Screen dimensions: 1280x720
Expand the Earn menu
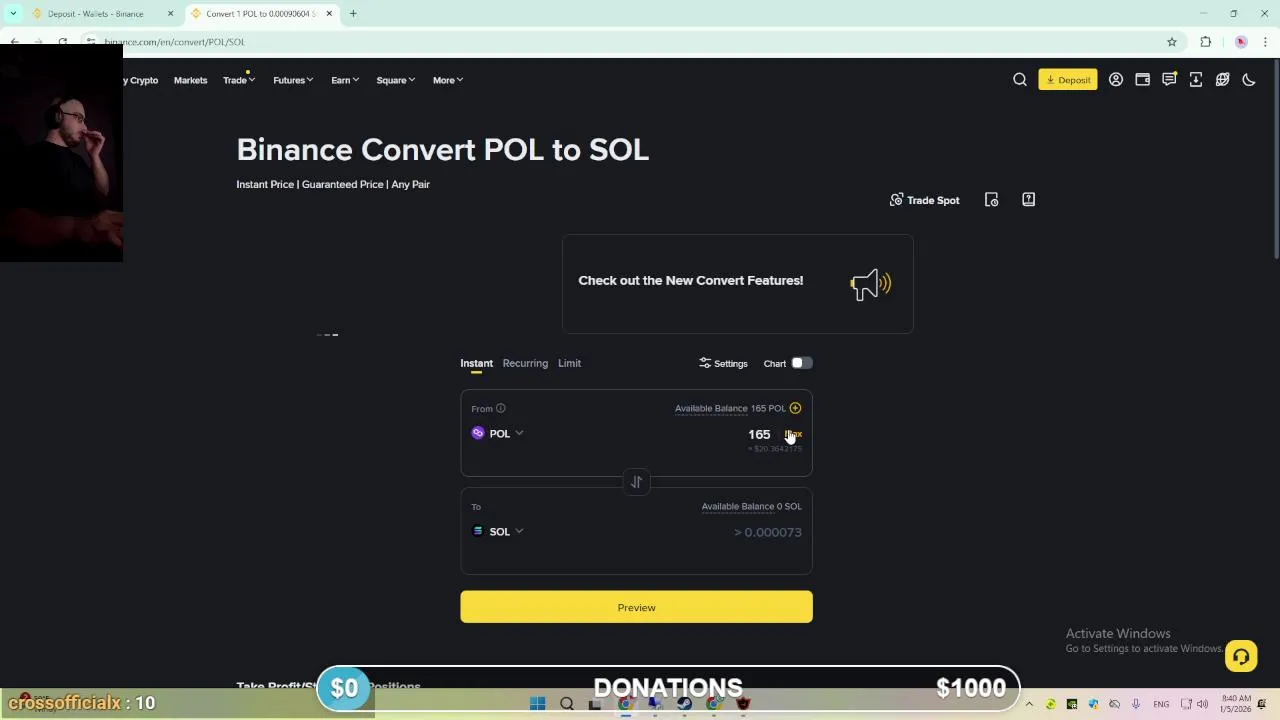click(345, 80)
